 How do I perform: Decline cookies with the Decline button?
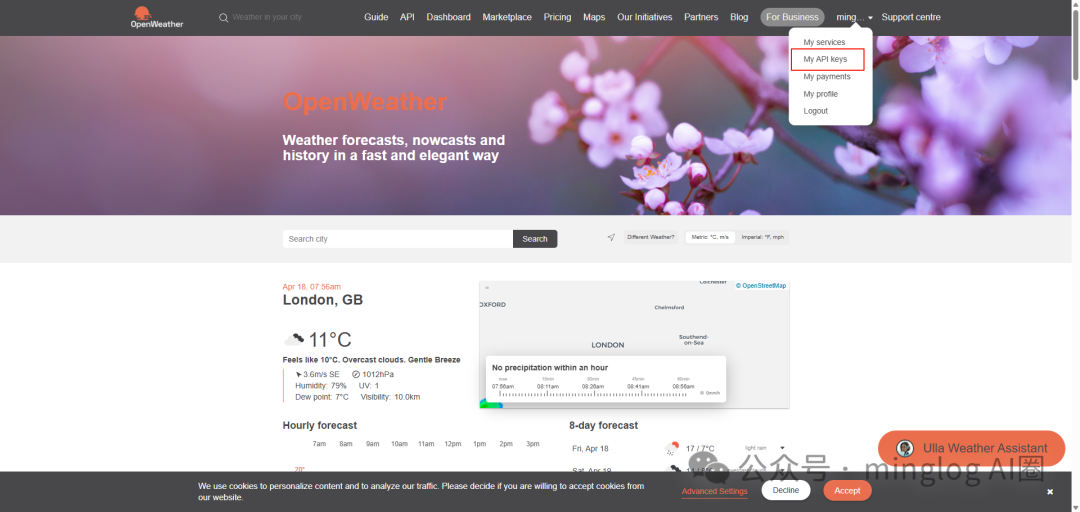click(x=786, y=491)
